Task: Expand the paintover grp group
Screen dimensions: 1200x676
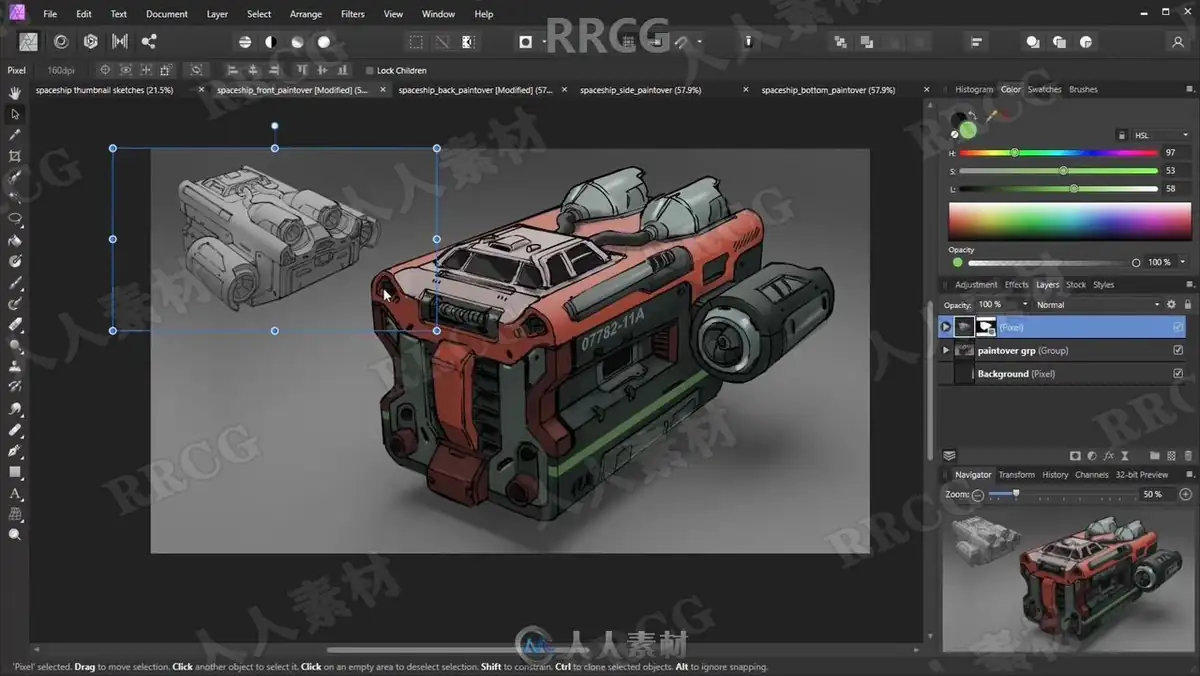Action: (x=946, y=350)
